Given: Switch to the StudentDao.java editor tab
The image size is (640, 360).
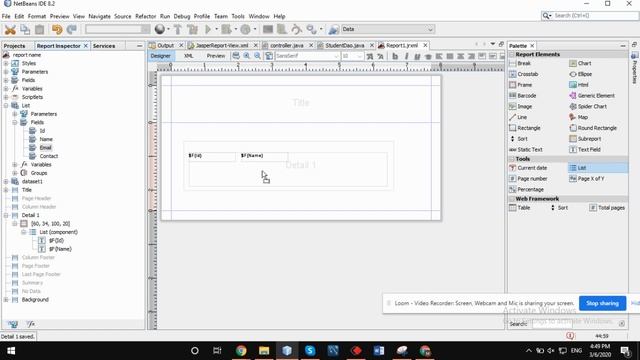Looking at the screenshot, I should coord(345,45).
